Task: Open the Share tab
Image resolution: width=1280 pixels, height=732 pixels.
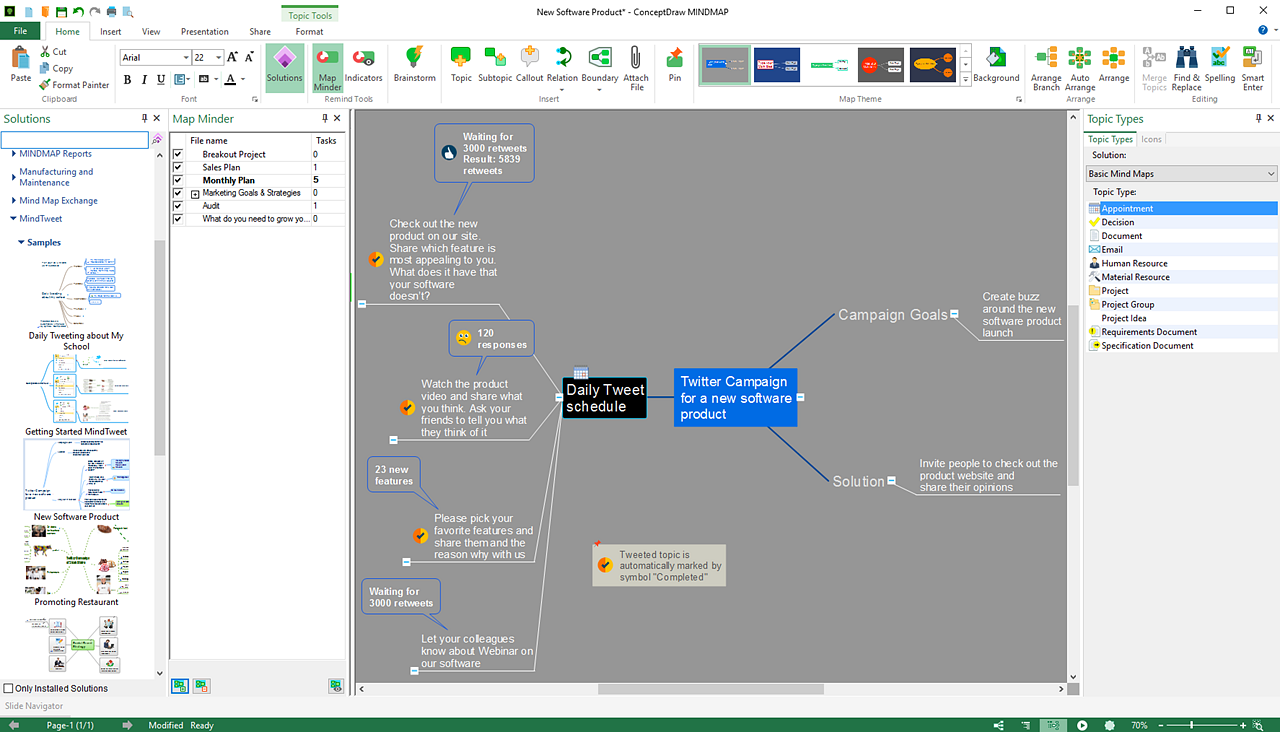Action: [x=260, y=32]
